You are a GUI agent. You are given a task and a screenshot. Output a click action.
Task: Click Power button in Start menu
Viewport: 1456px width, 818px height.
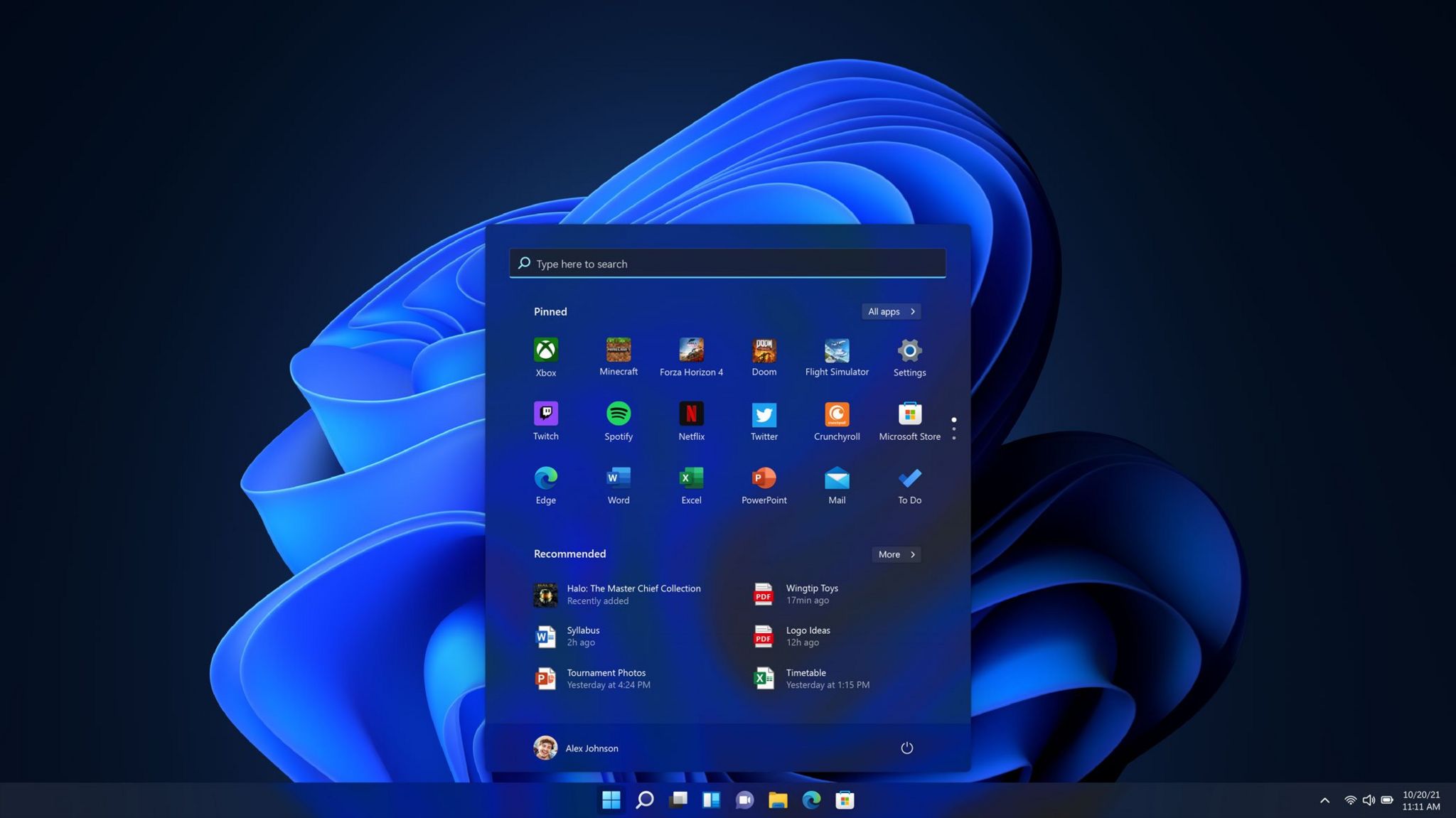(x=906, y=748)
